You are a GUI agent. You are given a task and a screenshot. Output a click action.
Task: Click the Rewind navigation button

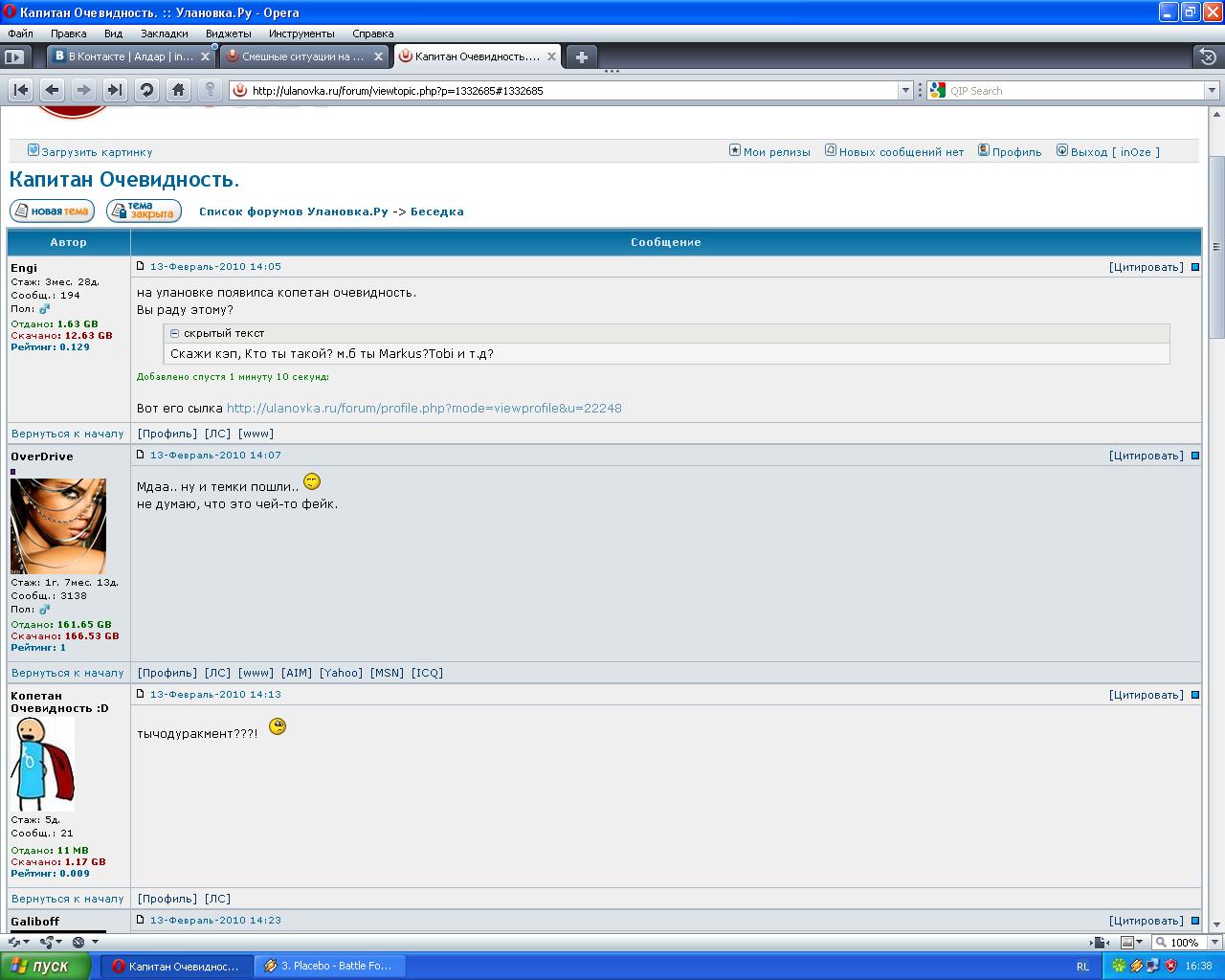tap(21, 90)
